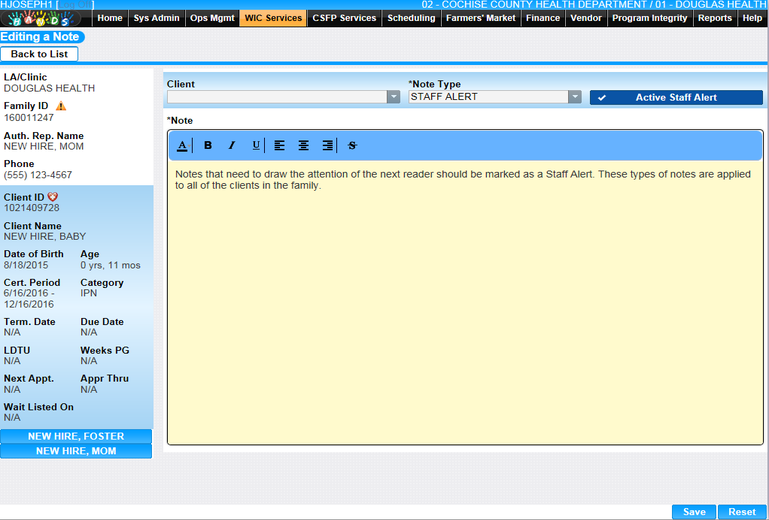Toggle the Active Staff Alert button
Viewport: 769px width, 520px height.
676,97
